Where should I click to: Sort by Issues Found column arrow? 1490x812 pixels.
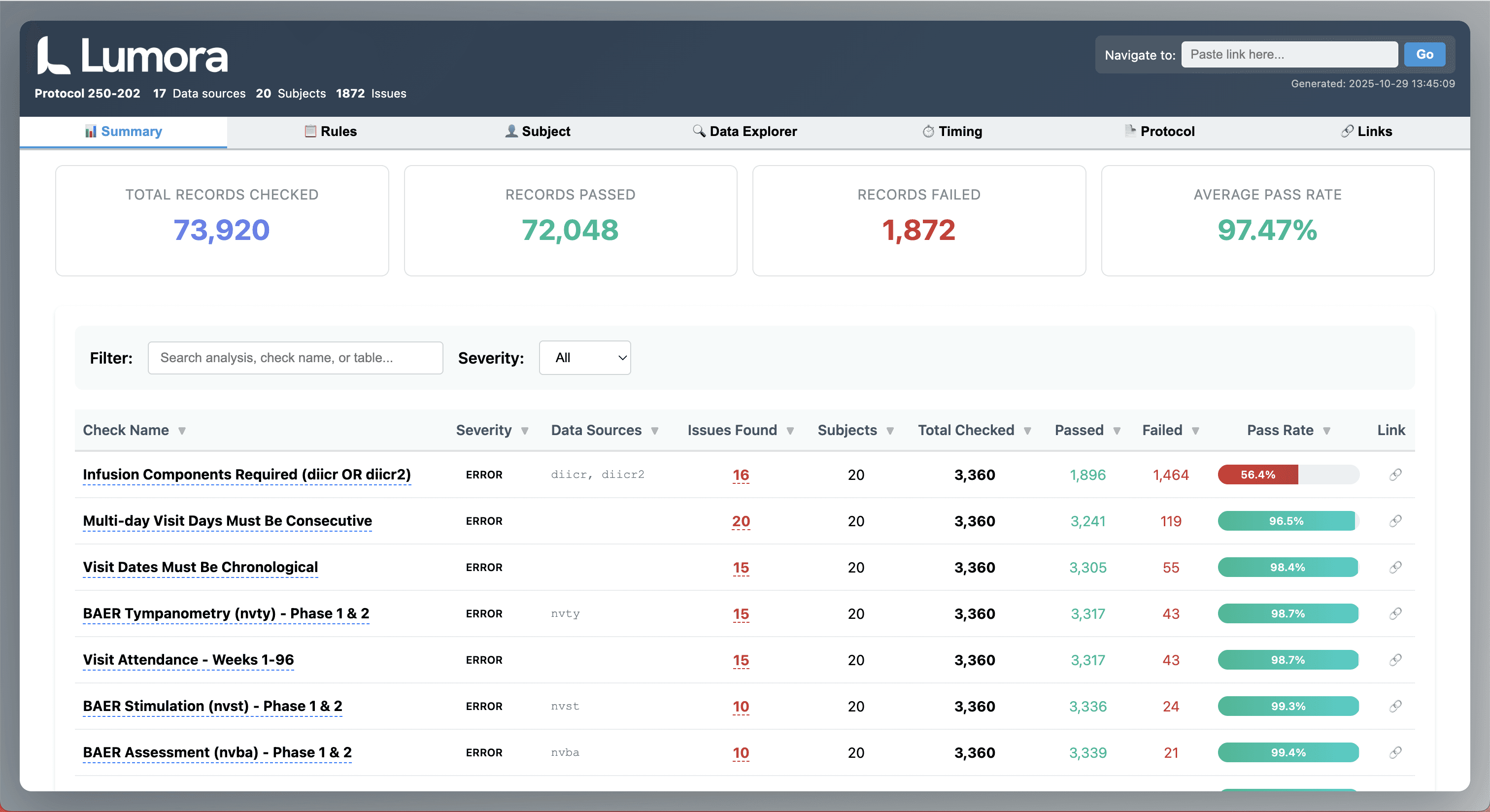(x=790, y=431)
